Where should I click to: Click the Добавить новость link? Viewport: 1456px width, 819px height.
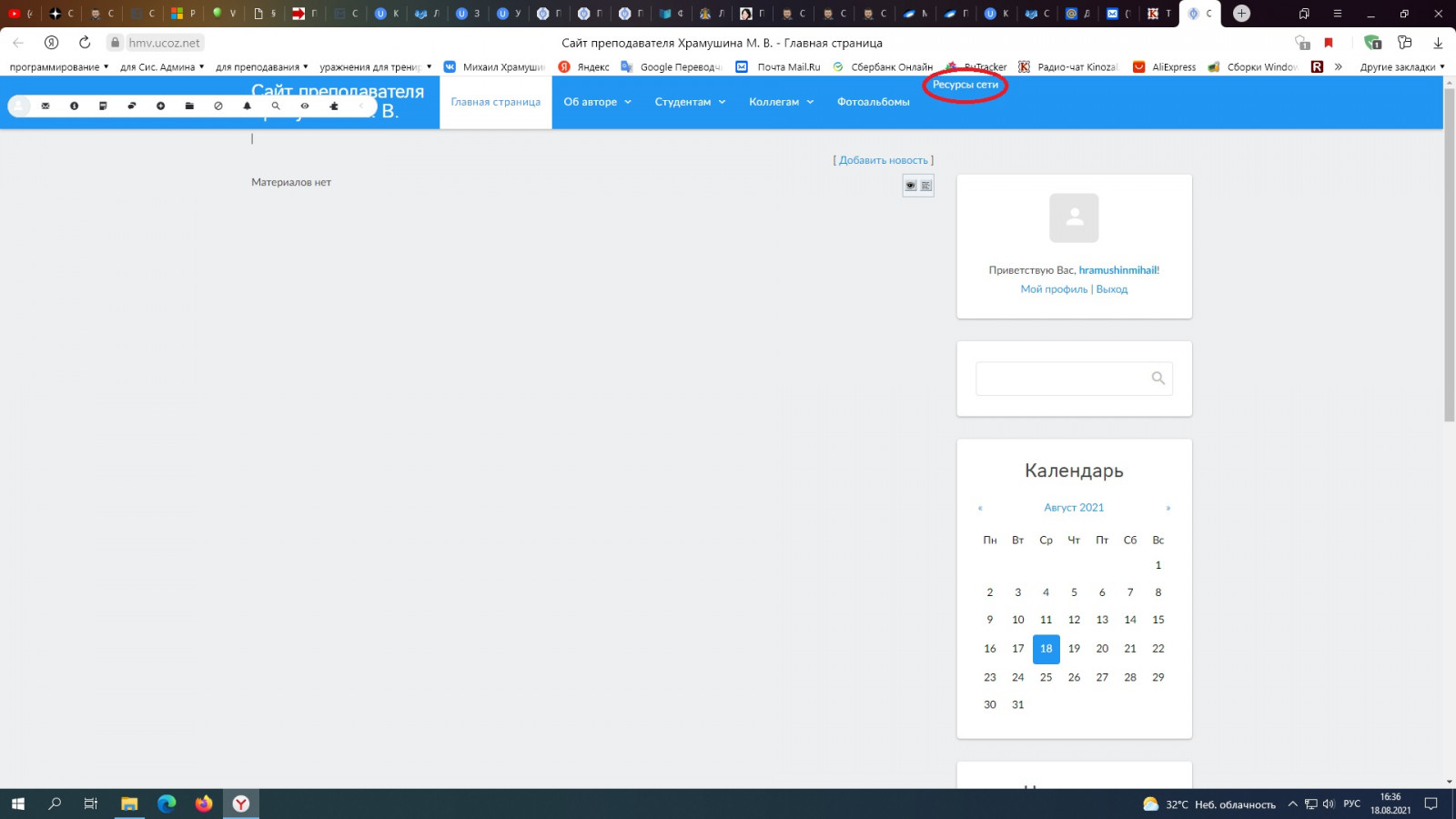tap(883, 160)
